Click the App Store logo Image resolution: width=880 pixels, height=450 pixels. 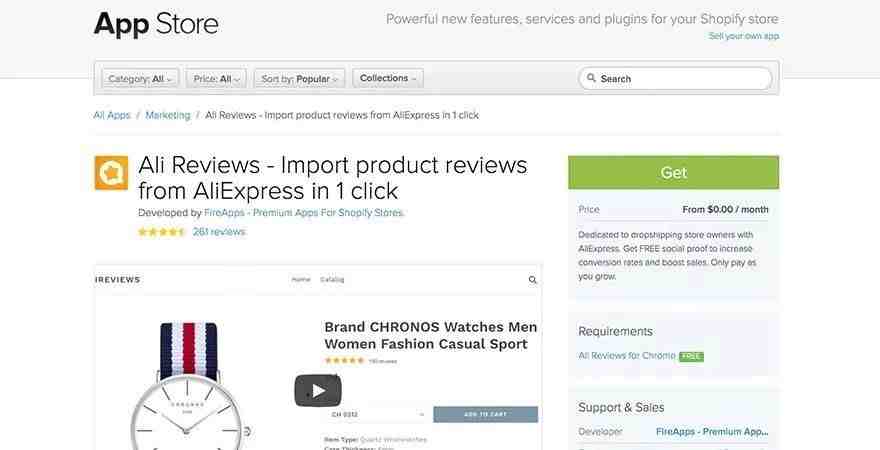pos(156,24)
